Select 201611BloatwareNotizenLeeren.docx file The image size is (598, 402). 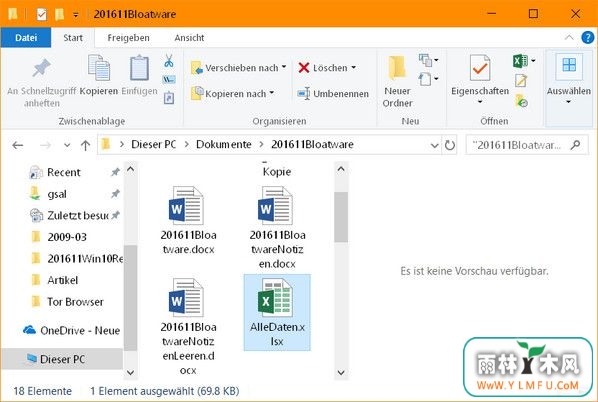[x=188, y=327]
